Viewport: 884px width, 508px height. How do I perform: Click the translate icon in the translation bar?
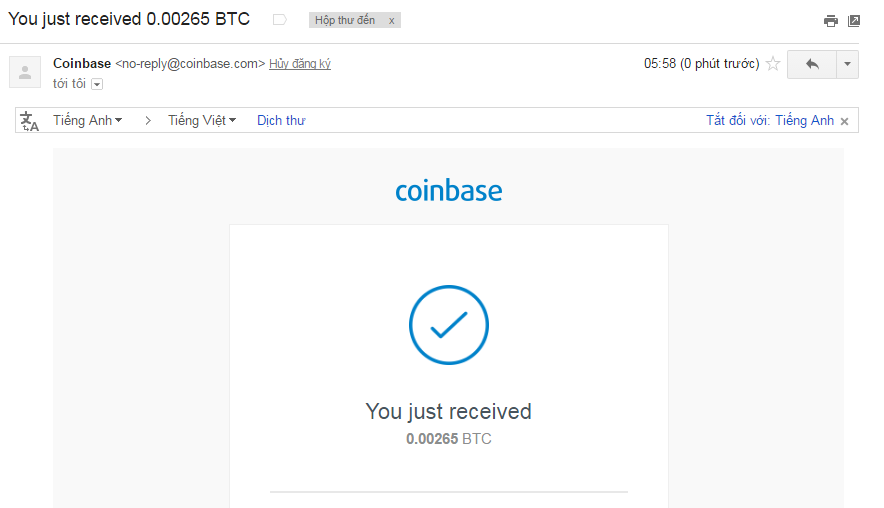[29, 121]
